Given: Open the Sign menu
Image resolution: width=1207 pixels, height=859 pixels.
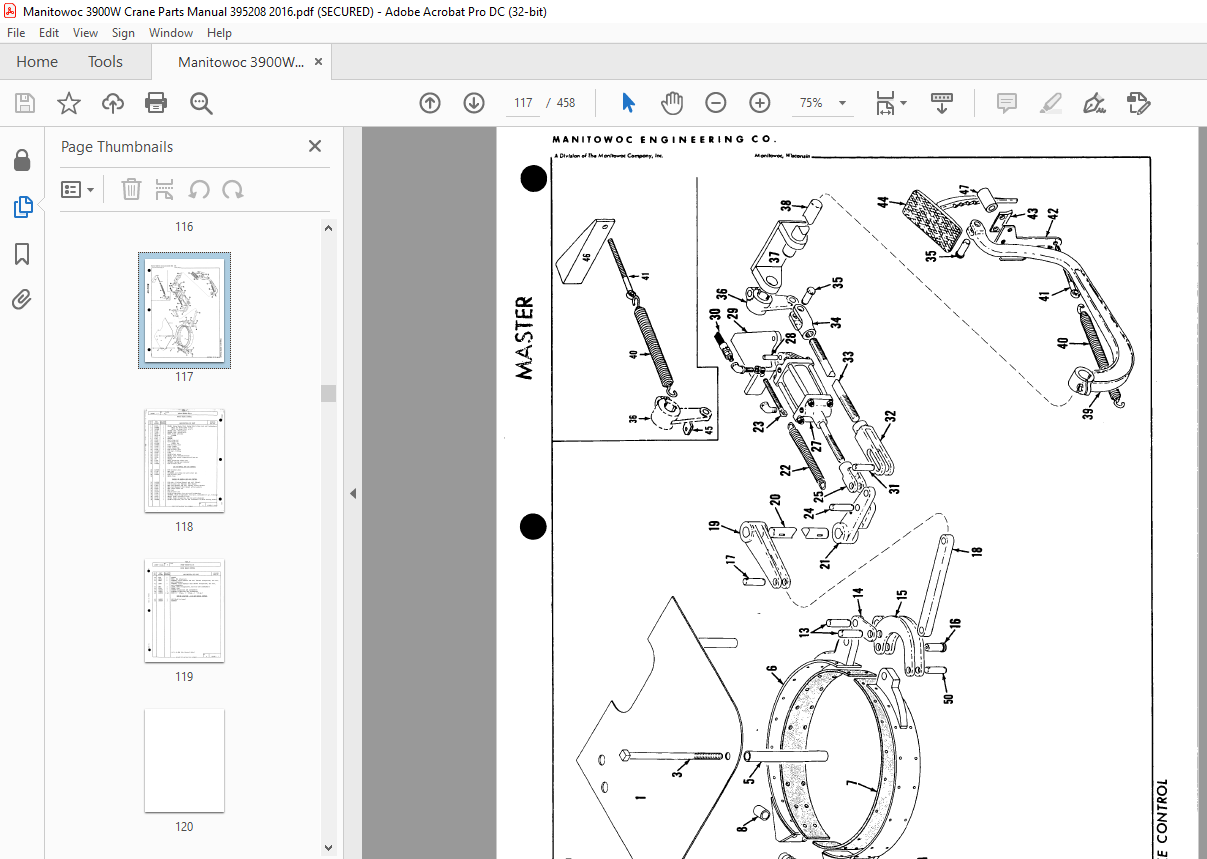Looking at the screenshot, I should click(x=123, y=33).
